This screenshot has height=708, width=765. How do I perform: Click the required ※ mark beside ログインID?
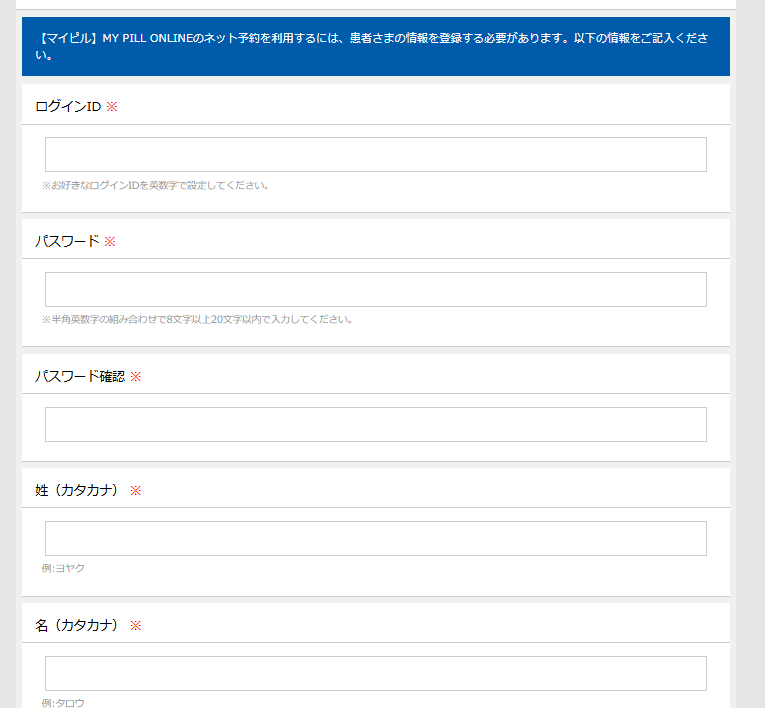click(x=112, y=107)
